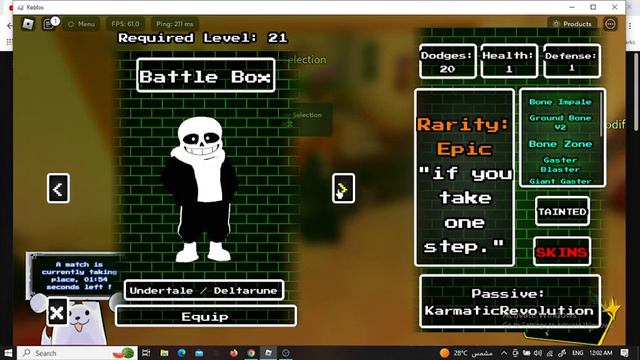
Task: Click the Dodges: 20 stat box
Action: click(447, 61)
